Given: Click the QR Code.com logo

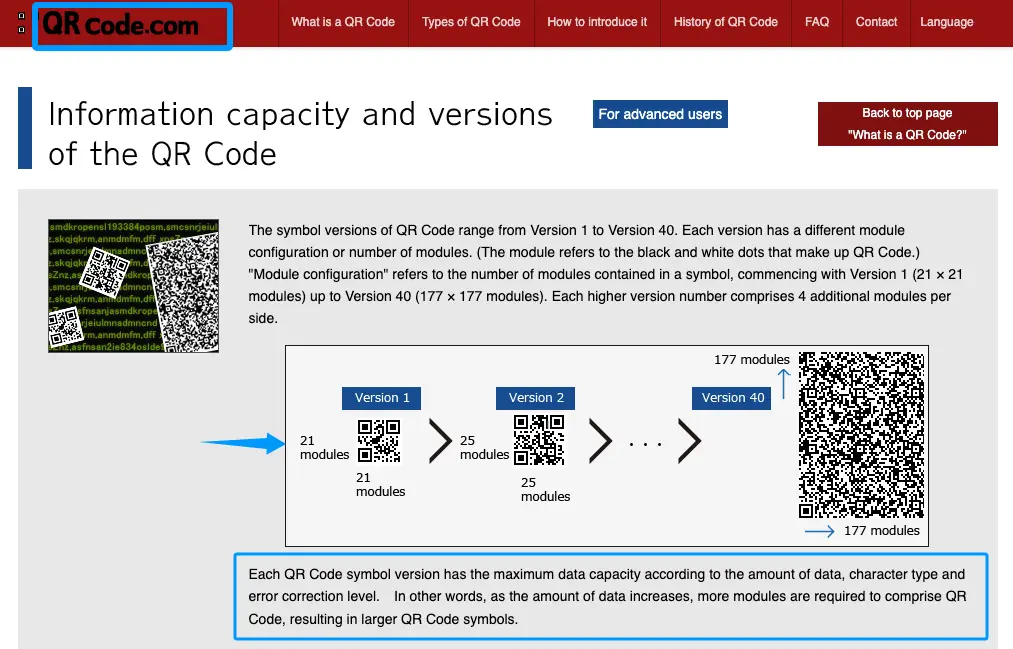Looking at the screenshot, I should pos(121,25).
